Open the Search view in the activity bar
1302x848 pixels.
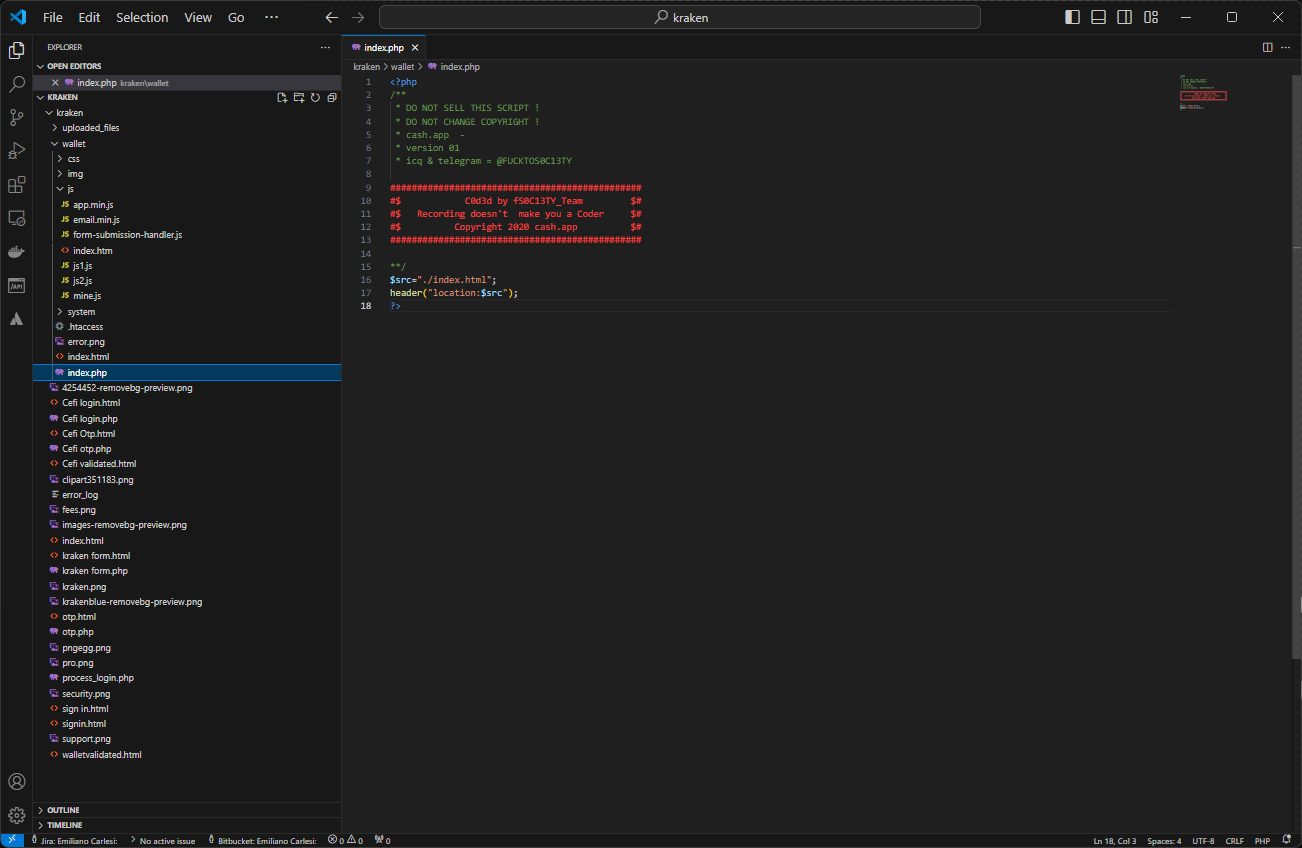16,84
